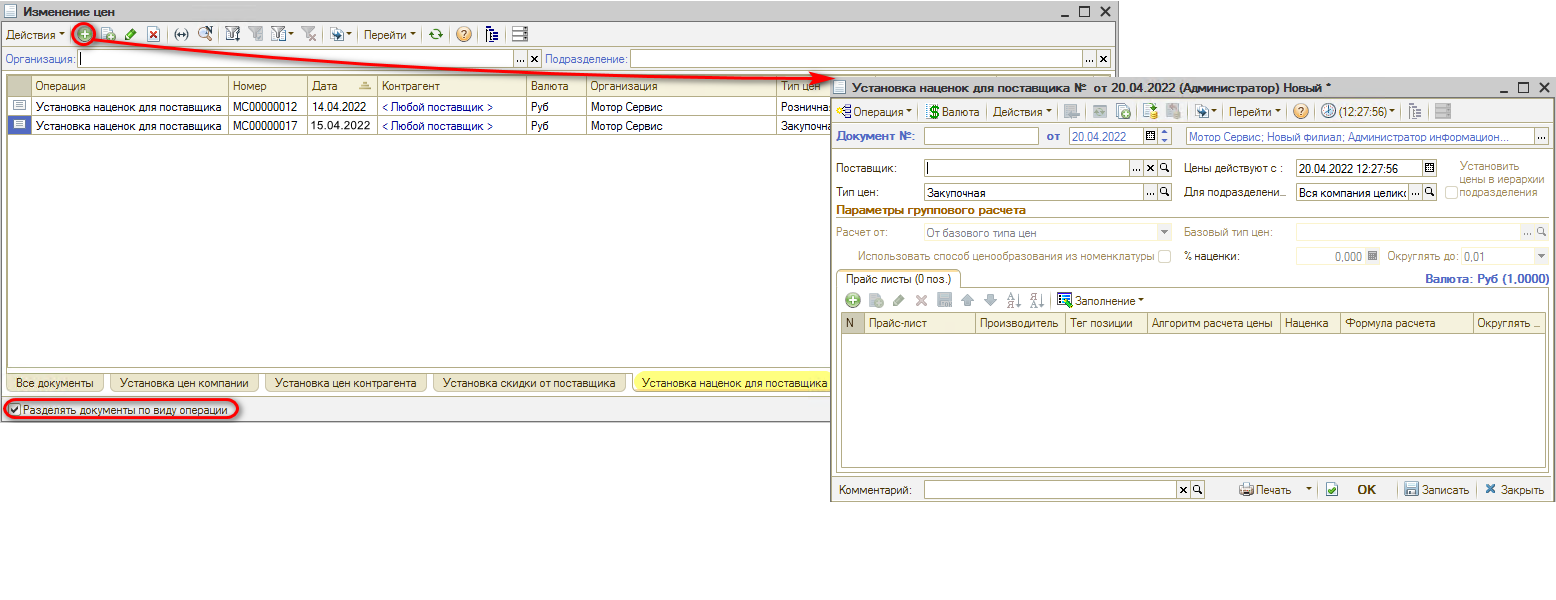Open the Заполнение dropdown
1556x600 pixels.
pos(1101,300)
